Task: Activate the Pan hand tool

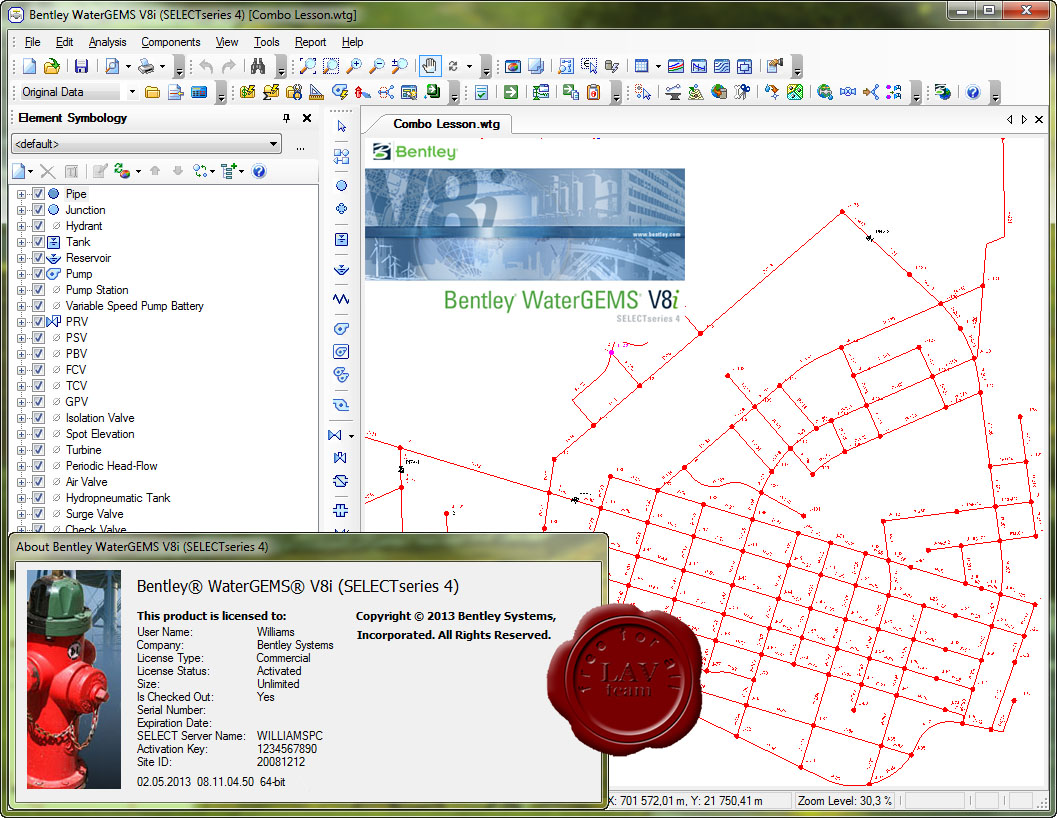Action: (x=429, y=66)
